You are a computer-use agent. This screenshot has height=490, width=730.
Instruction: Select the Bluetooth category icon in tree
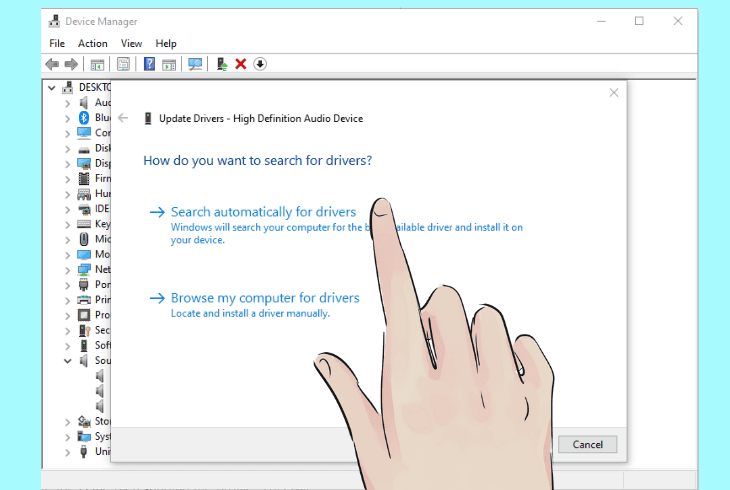pos(84,117)
